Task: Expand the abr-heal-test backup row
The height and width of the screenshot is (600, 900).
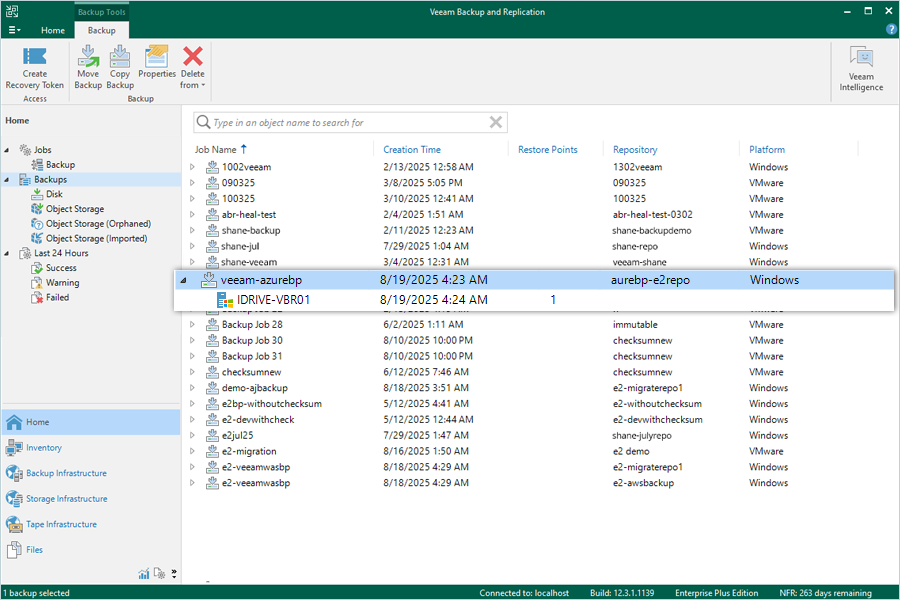Action: pyautogui.click(x=192, y=214)
